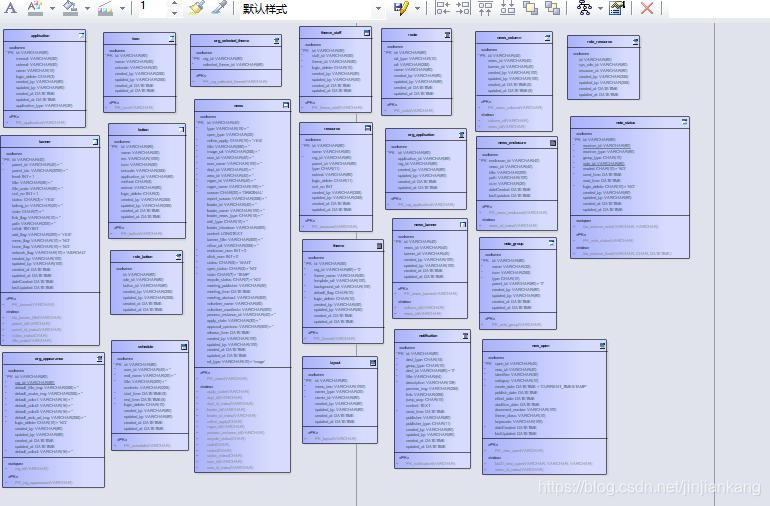Open the font color dropdown arrow
The width and height of the screenshot is (770, 506).
coord(52,8)
